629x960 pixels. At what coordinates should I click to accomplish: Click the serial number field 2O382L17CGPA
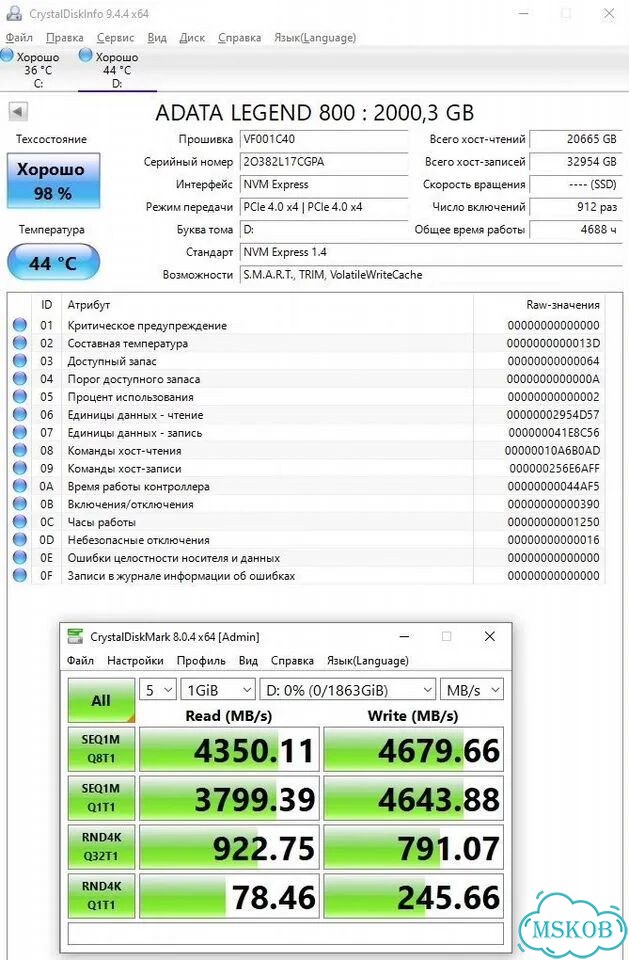coord(324,162)
